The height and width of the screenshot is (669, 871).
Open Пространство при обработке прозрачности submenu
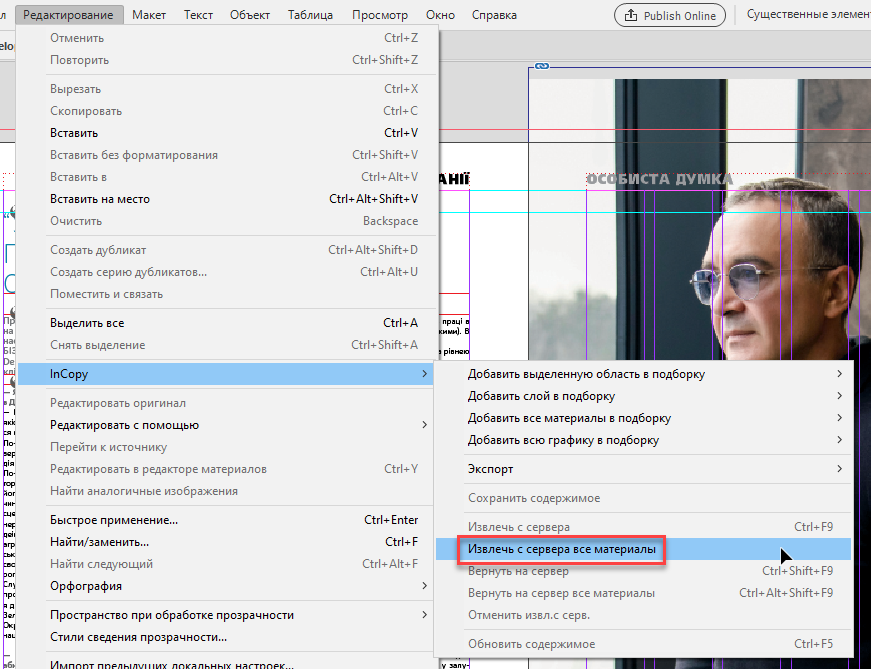click(x=227, y=615)
